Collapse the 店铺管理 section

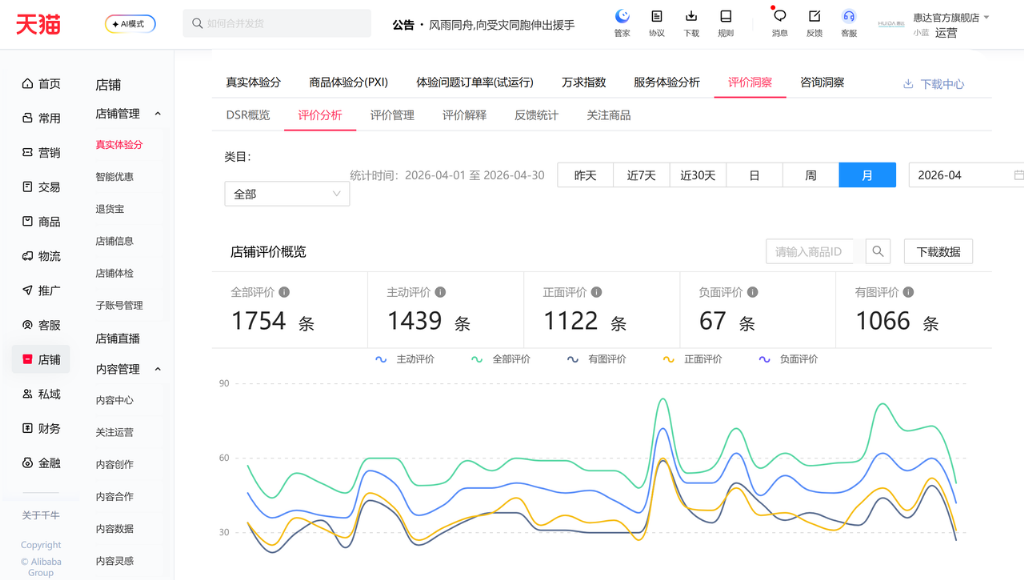pyautogui.click(x=157, y=114)
